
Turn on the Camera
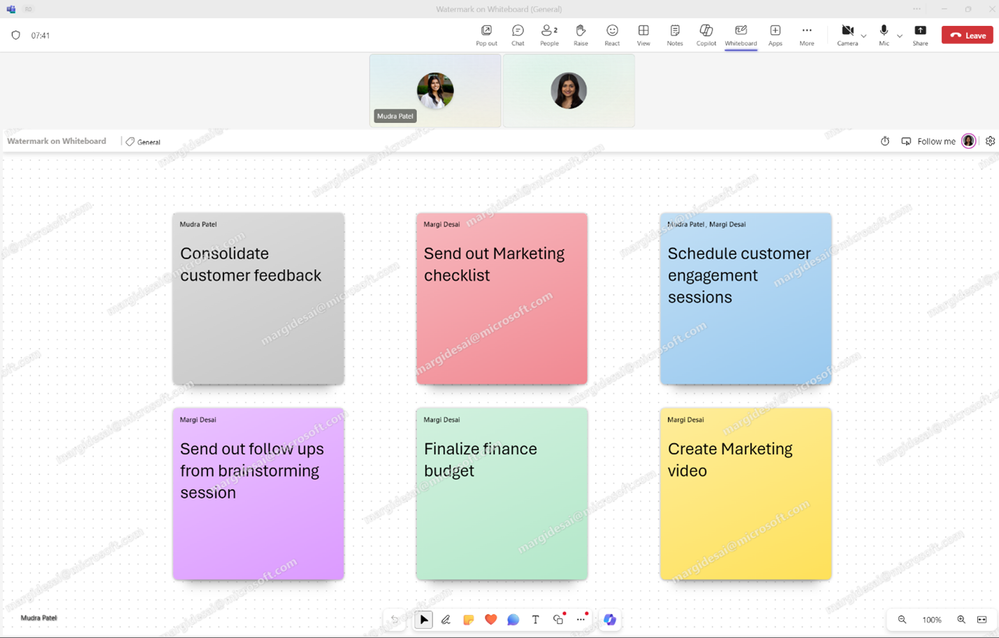(847, 35)
